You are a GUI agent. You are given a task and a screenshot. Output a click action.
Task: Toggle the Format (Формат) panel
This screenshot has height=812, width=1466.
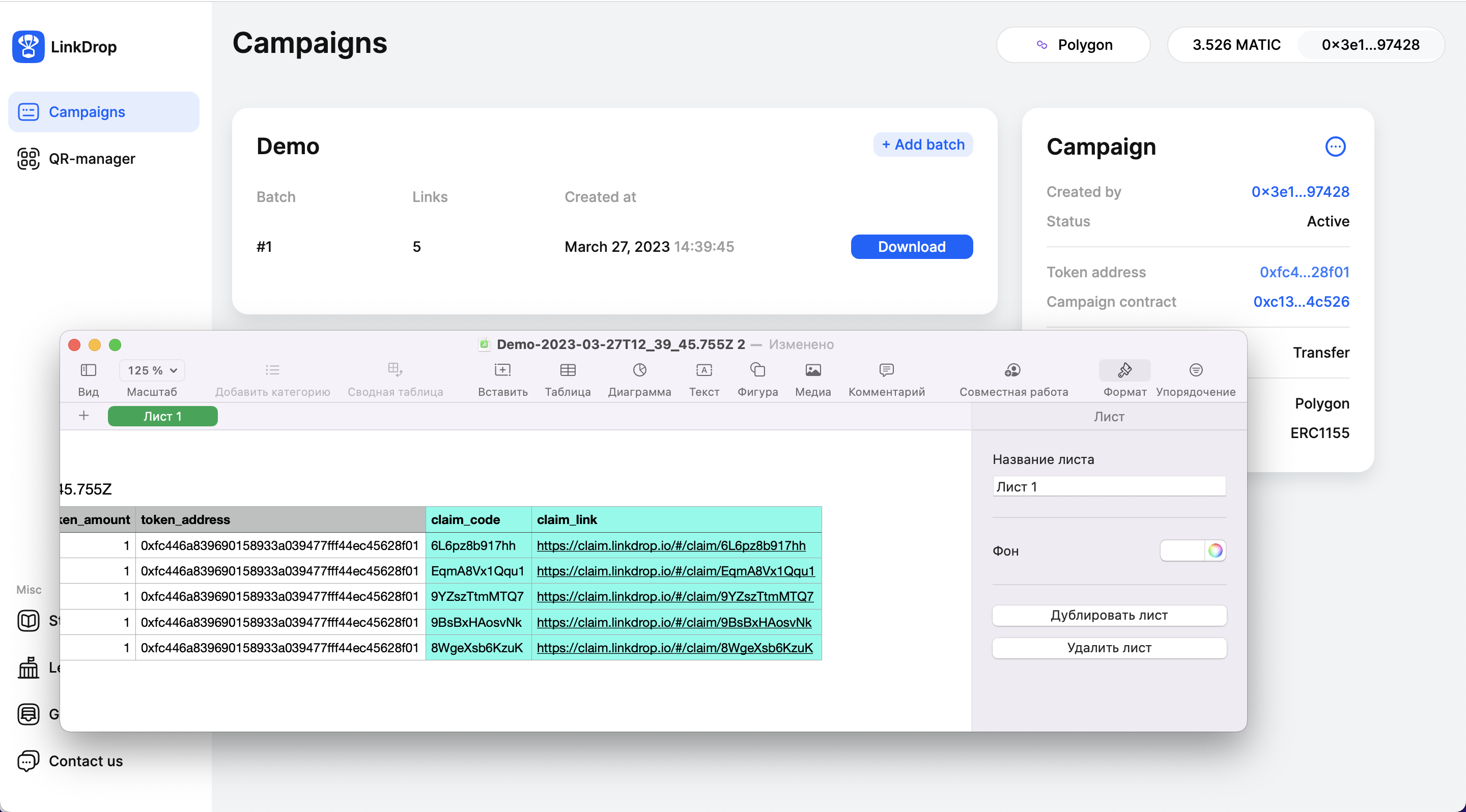[x=1124, y=371]
